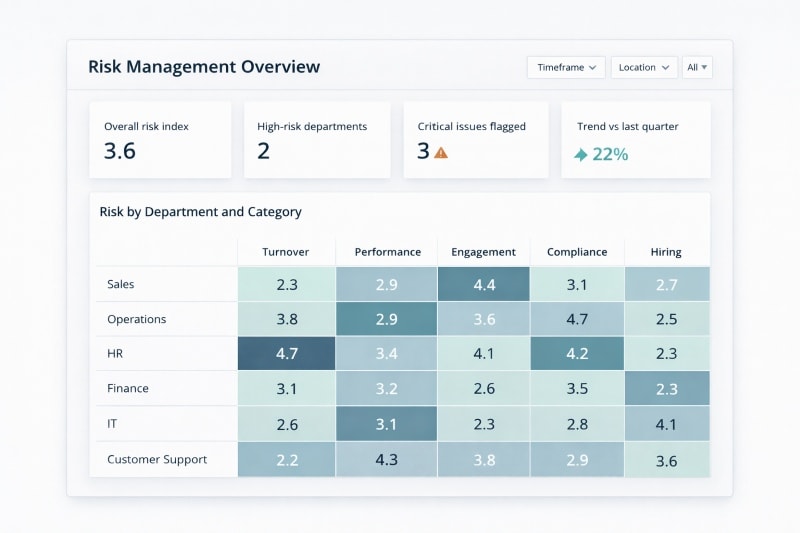The image size is (800, 533).
Task: Select the Critical issues flagged card
Action: pyautogui.click(x=476, y=140)
